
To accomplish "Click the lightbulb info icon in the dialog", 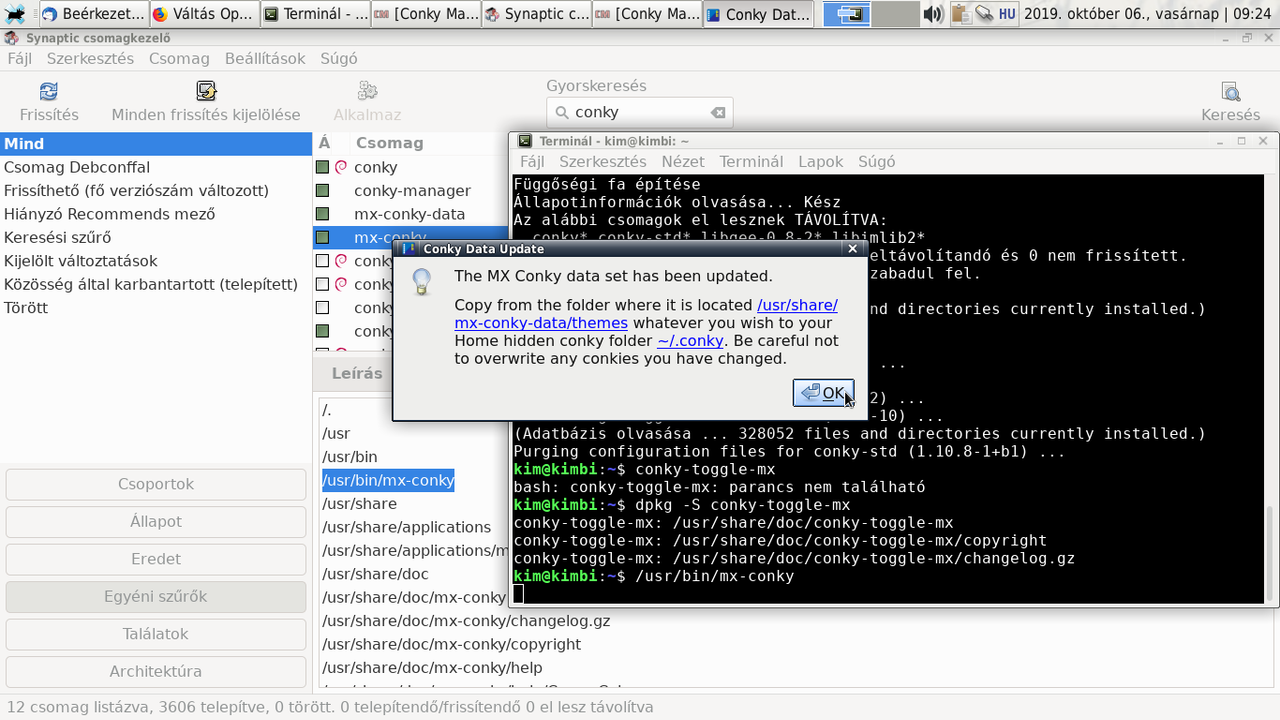I will pos(422,280).
